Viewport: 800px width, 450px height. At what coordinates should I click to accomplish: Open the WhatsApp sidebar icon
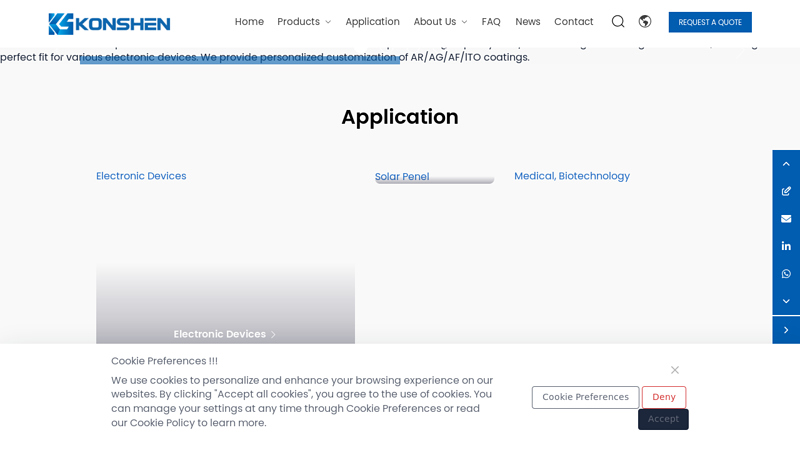click(x=786, y=274)
